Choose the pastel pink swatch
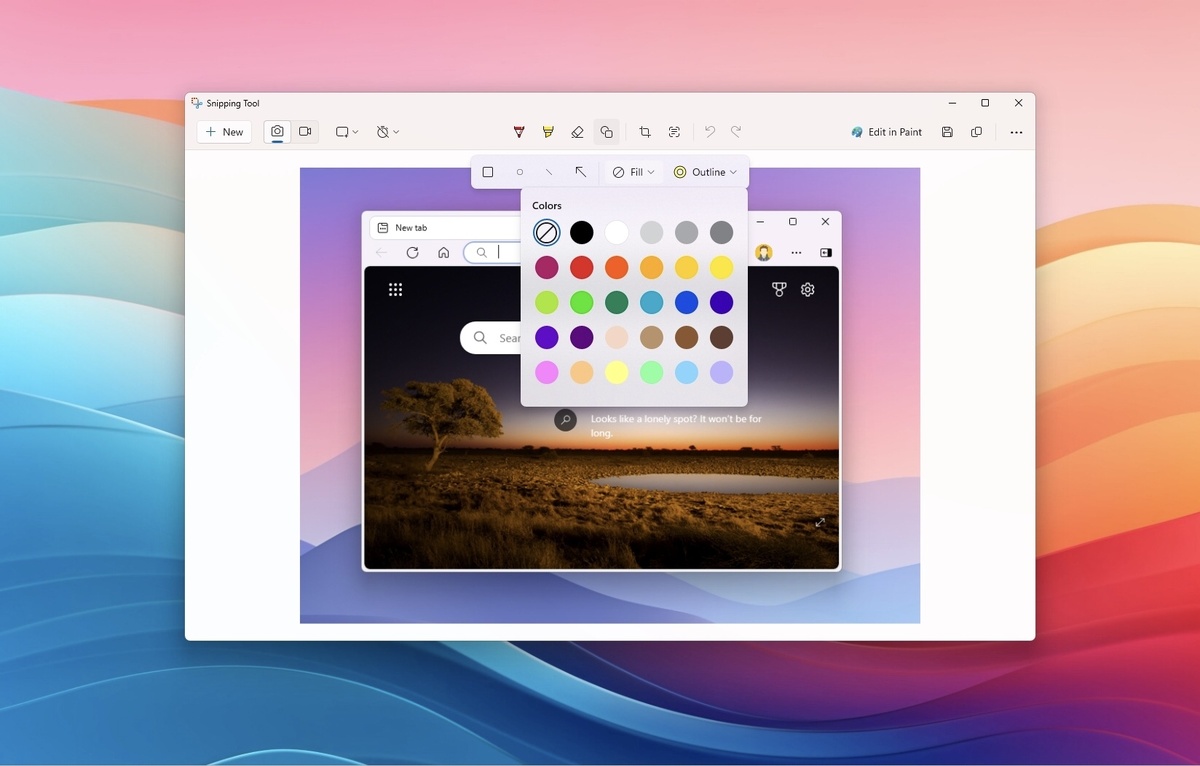The image size is (1200, 766). click(547, 372)
